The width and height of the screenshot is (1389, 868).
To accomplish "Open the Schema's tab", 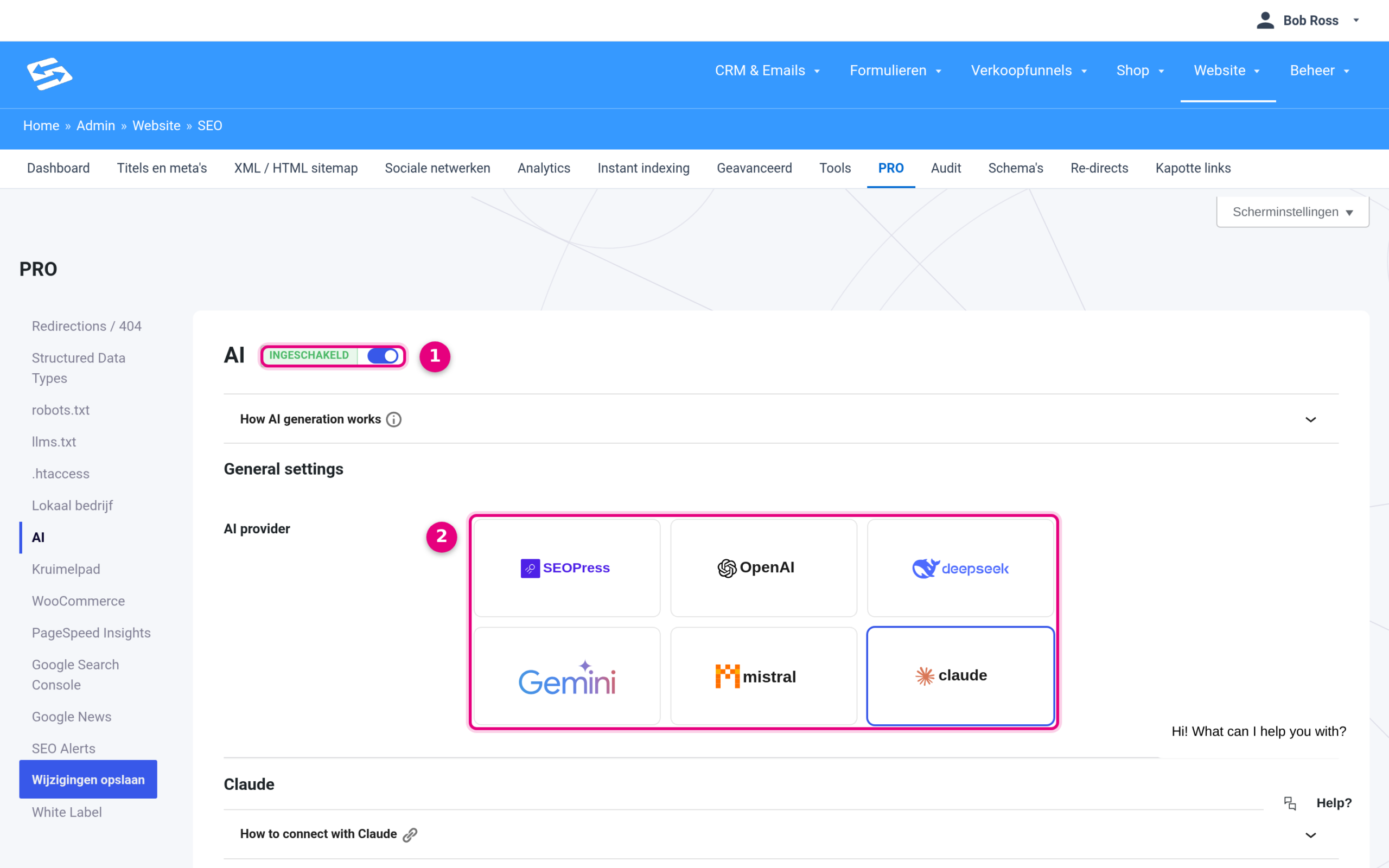I will click(x=1015, y=168).
